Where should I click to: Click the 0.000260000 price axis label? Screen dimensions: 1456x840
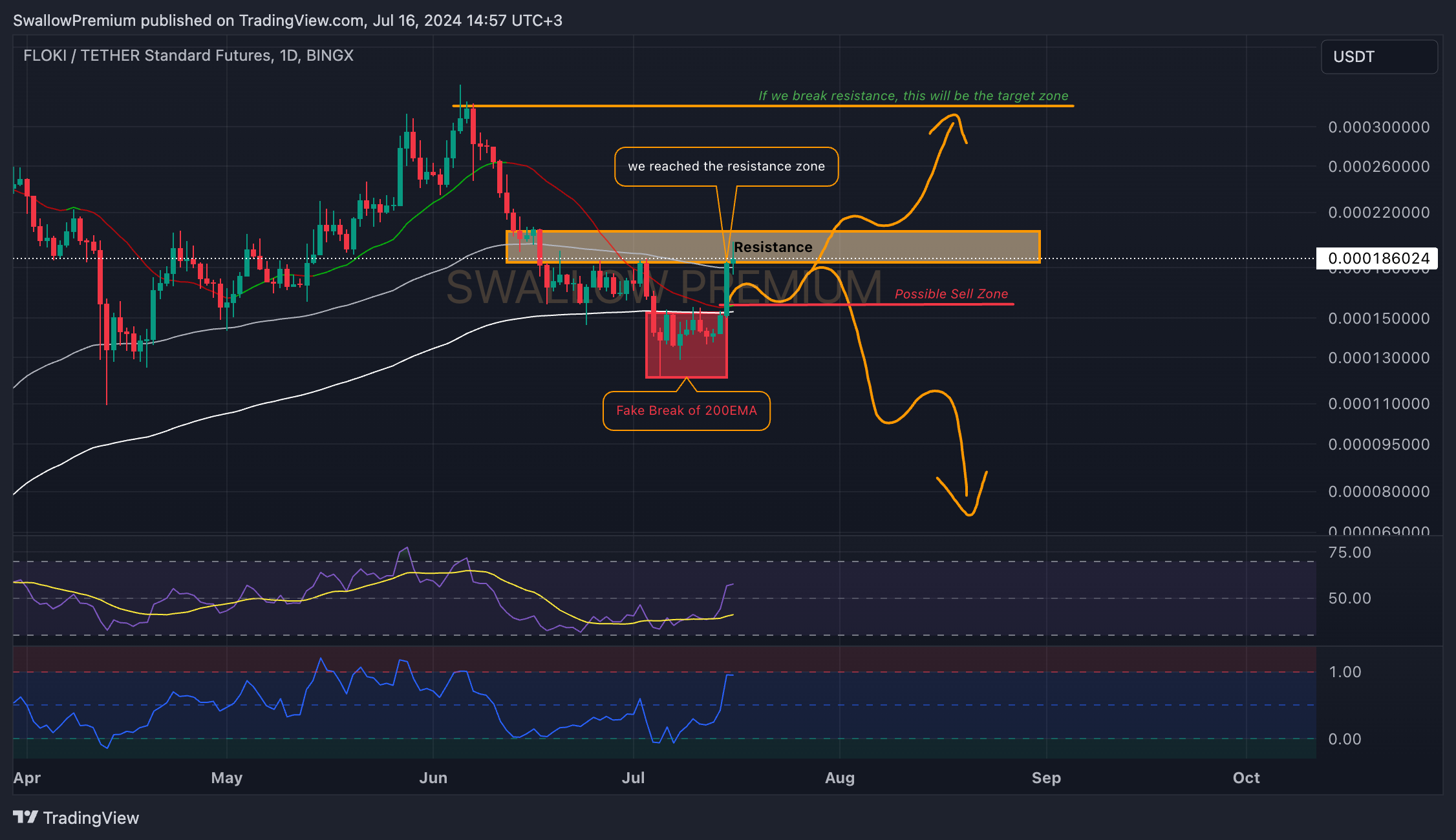(1379, 167)
